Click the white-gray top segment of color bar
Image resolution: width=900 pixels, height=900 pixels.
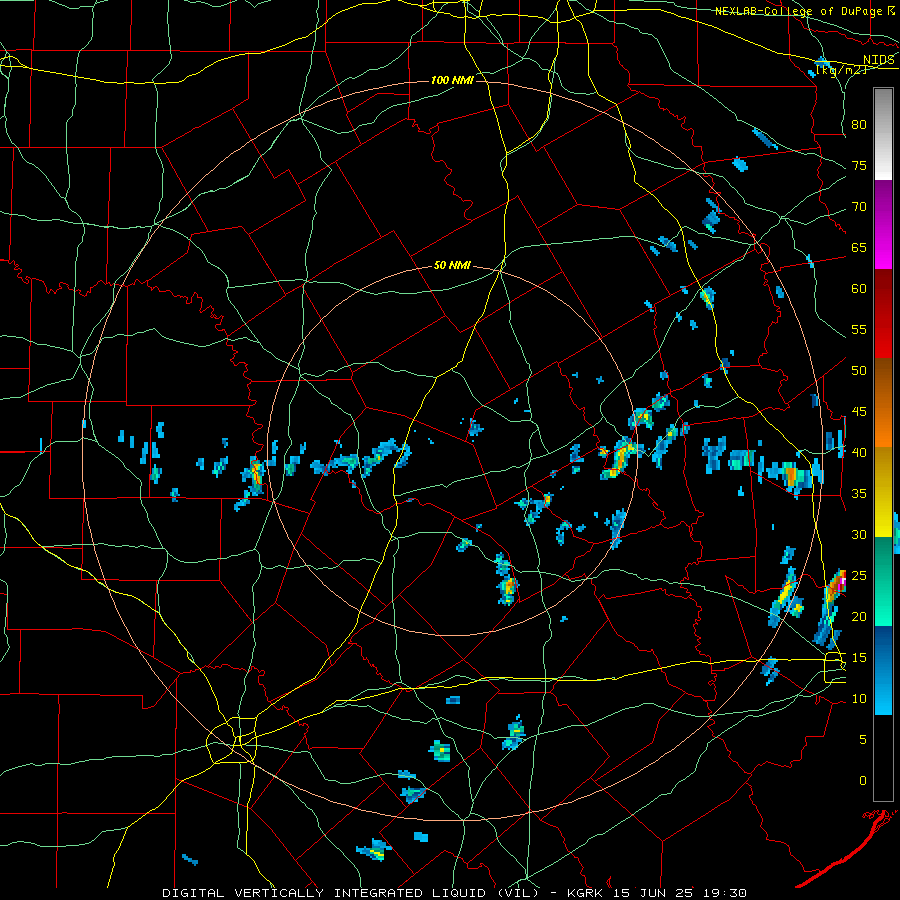pyautogui.click(x=883, y=134)
